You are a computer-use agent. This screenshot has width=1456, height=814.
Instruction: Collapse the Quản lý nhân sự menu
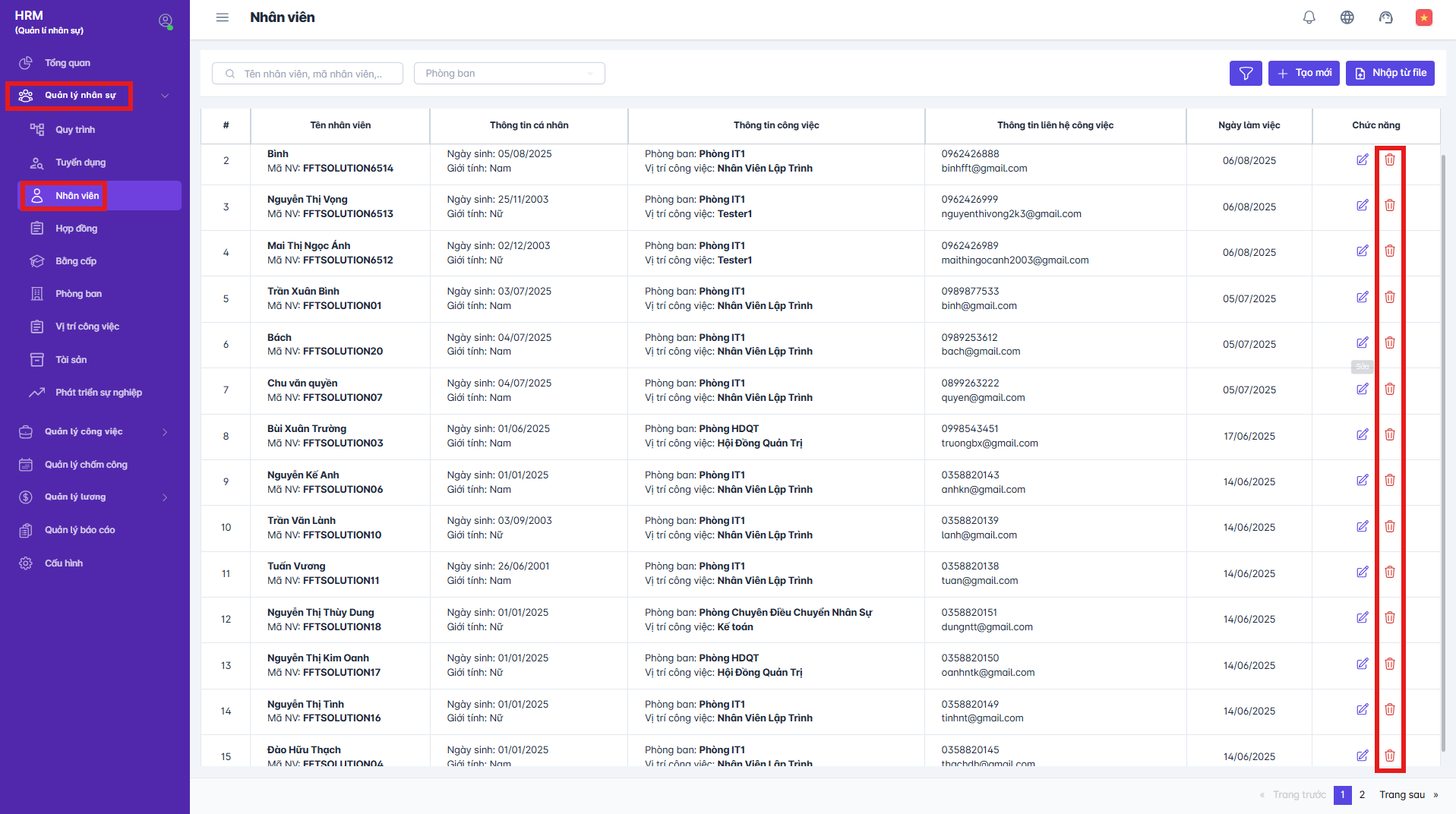tap(165, 96)
